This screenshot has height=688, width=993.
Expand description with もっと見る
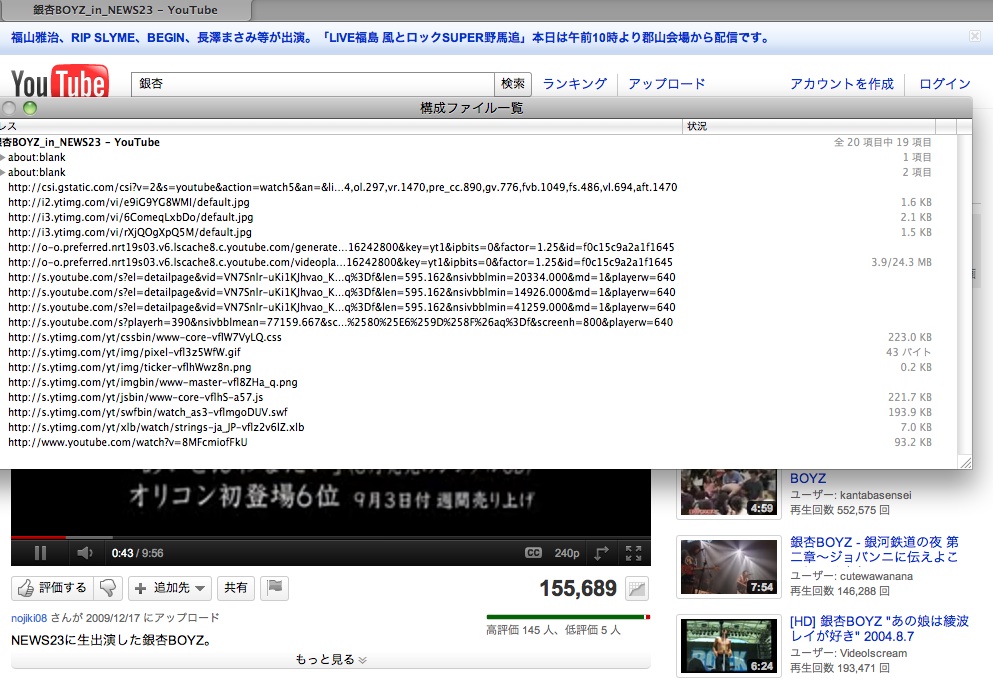(331, 659)
